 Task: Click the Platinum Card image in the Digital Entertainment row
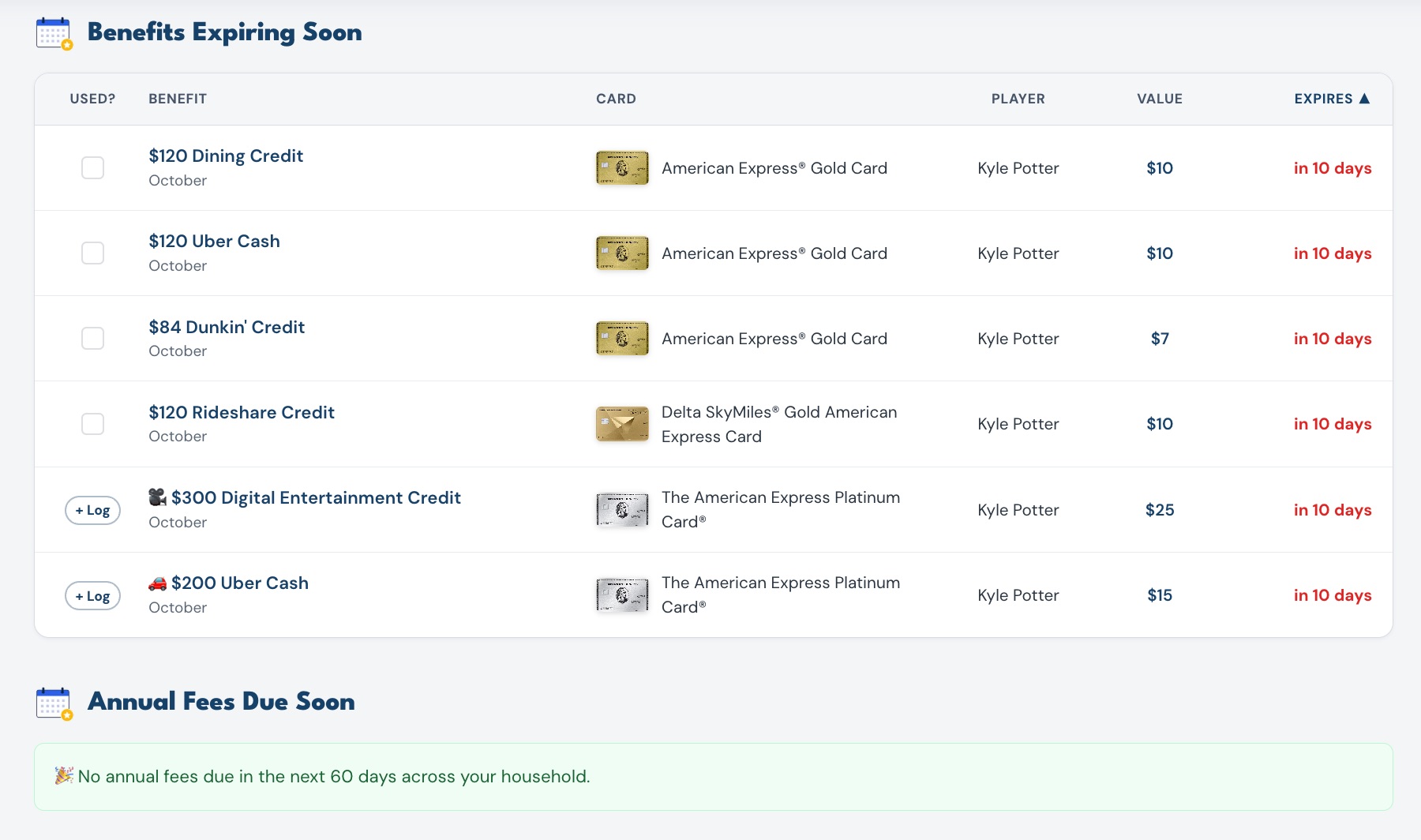pos(622,510)
